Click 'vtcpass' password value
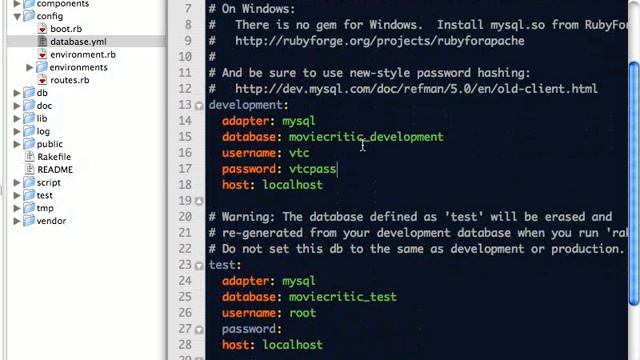 point(312,169)
